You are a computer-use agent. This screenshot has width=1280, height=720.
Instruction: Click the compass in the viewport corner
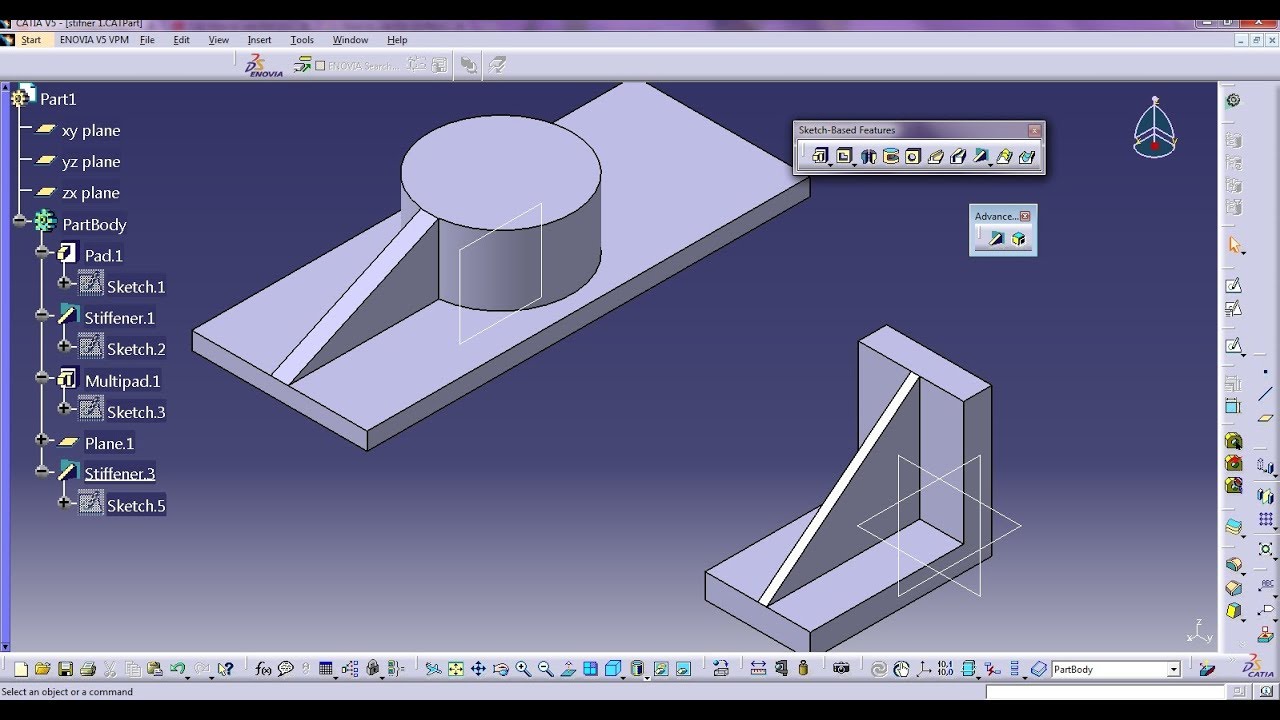(x=1155, y=128)
